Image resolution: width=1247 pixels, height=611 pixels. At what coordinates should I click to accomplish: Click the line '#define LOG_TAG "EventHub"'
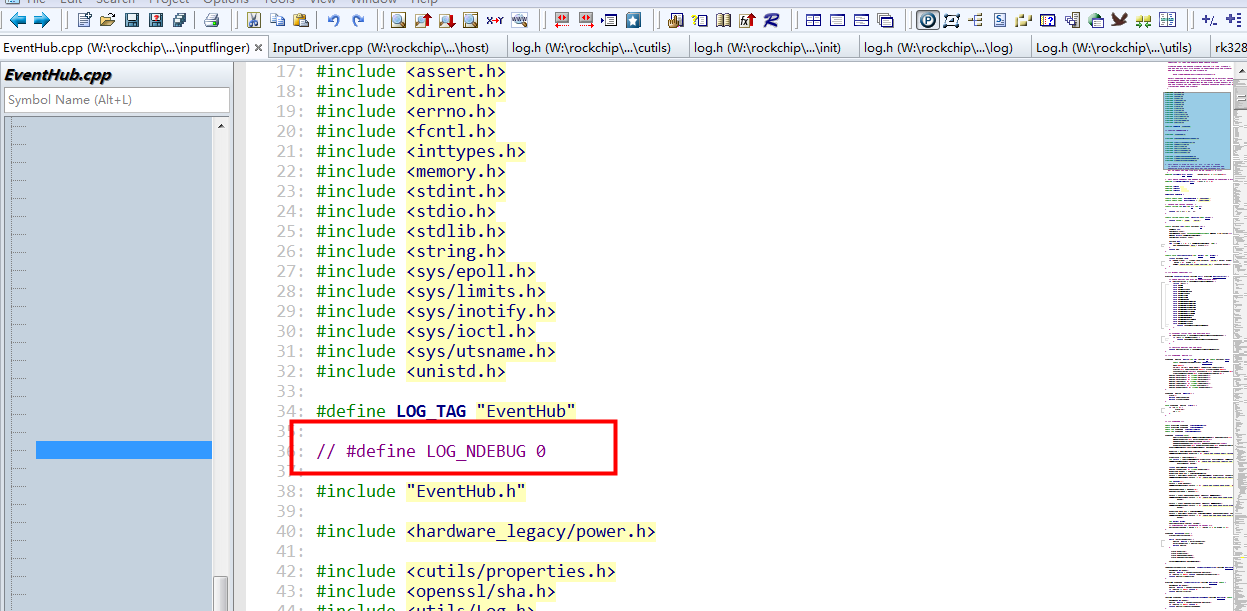click(x=446, y=411)
